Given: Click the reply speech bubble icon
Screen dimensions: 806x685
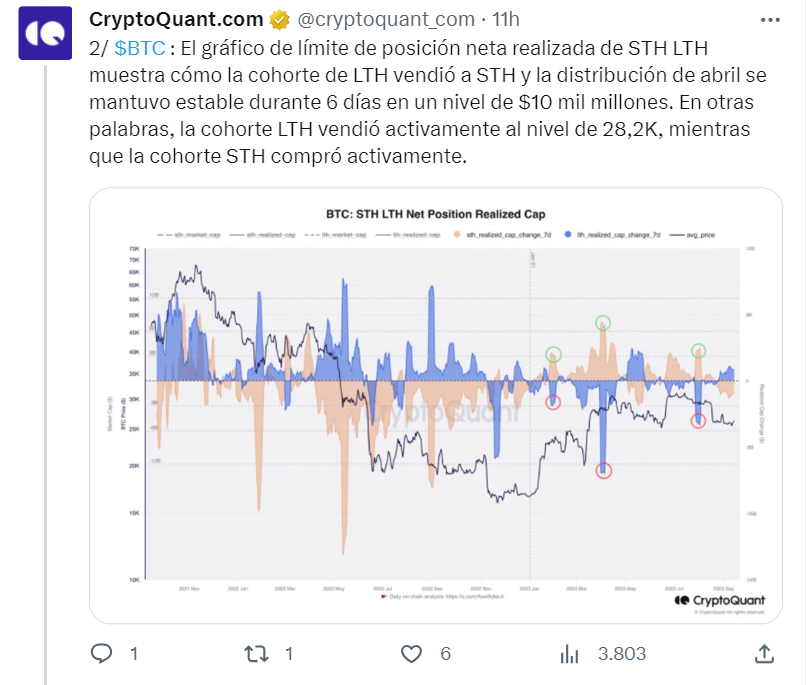Looking at the screenshot, I should pyautogui.click(x=101, y=654).
